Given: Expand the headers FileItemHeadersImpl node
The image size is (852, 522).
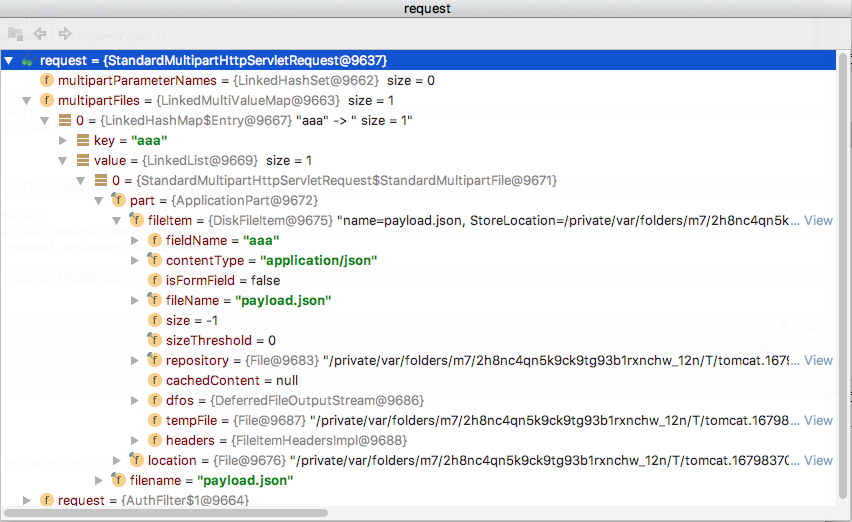Looking at the screenshot, I should pos(135,441).
